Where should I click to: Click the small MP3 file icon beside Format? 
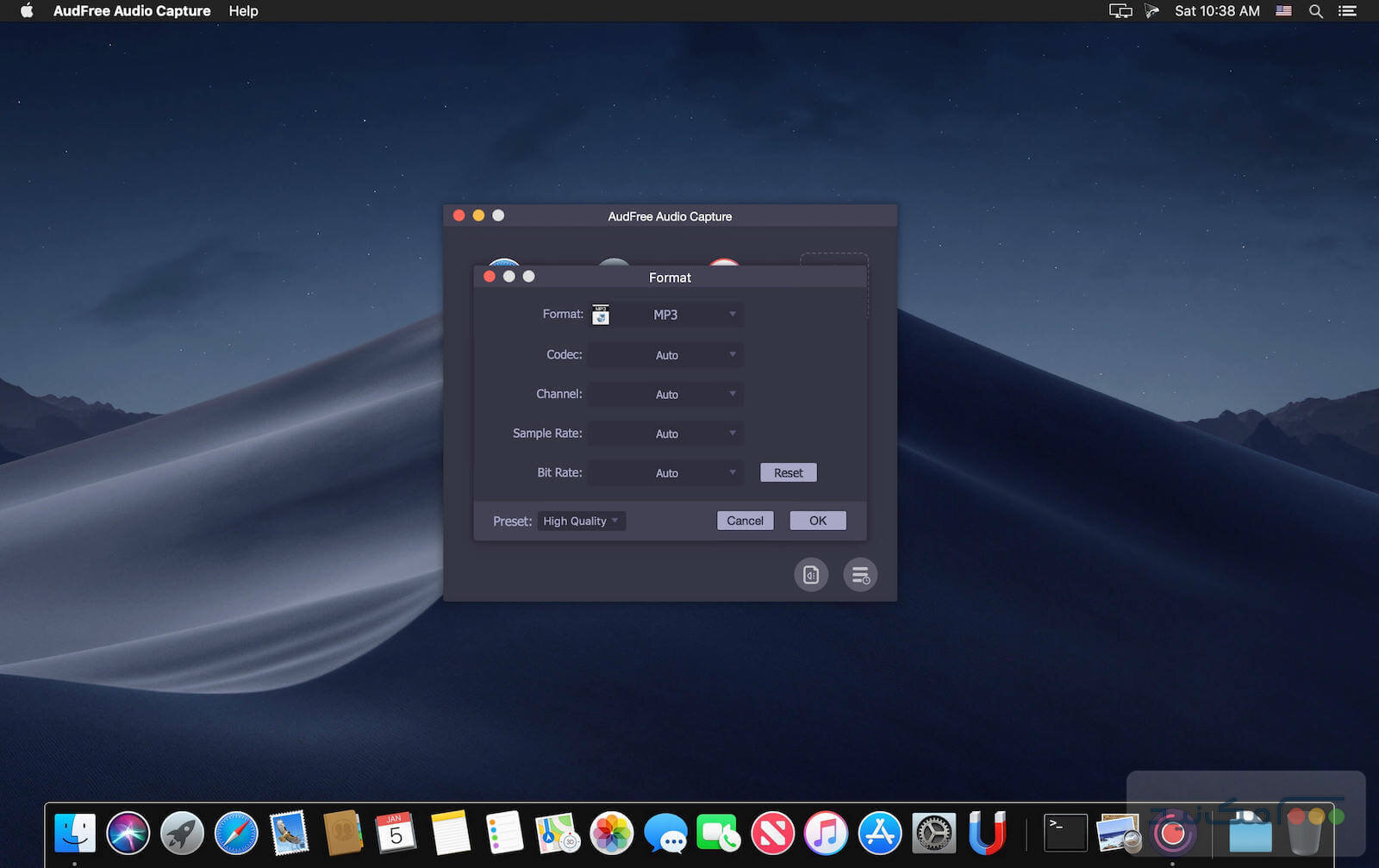coord(601,314)
